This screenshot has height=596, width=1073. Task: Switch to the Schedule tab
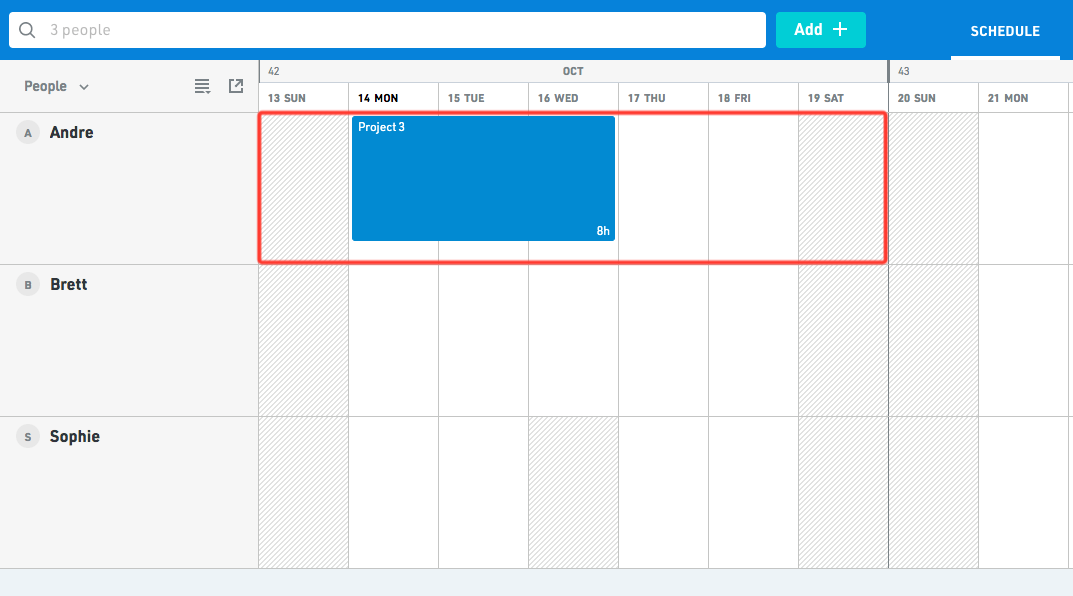click(x=1005, y=31)
